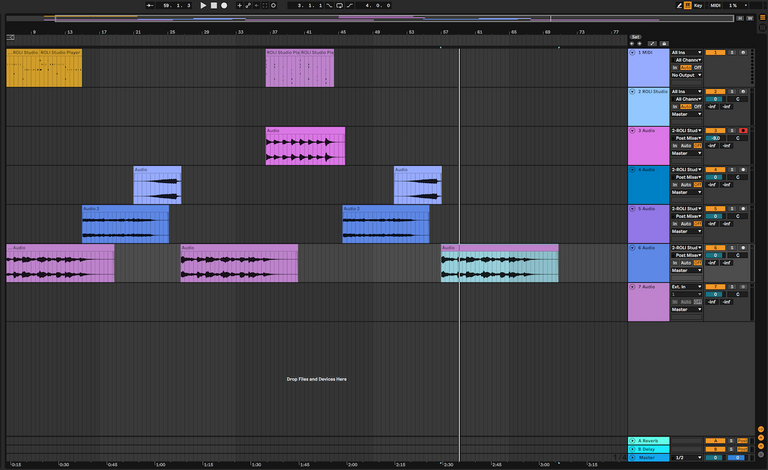Viewport: 768px width, 470px height.
Task: Set 1 MIDI track monitor to In
Action: (x=675, y=68)
